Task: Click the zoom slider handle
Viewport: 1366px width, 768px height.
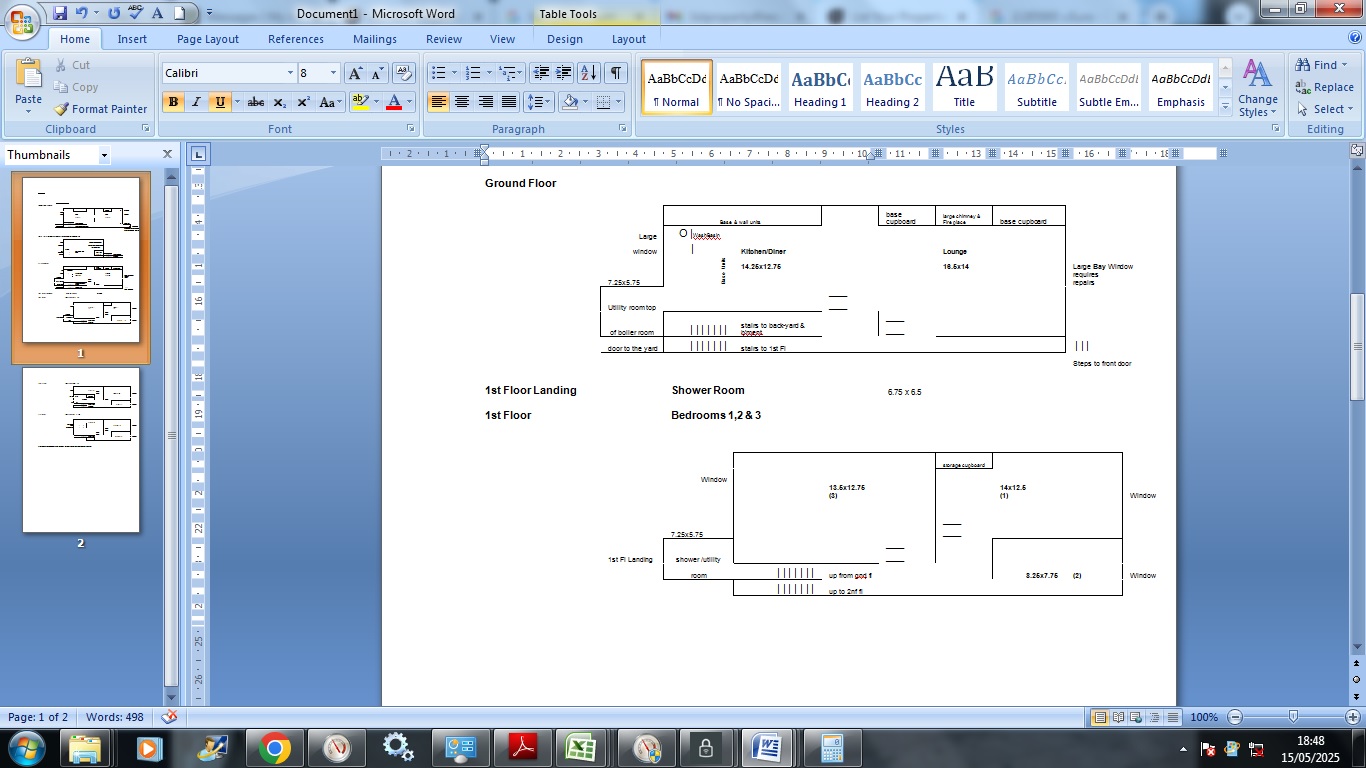Action: tap(1293, 717)
